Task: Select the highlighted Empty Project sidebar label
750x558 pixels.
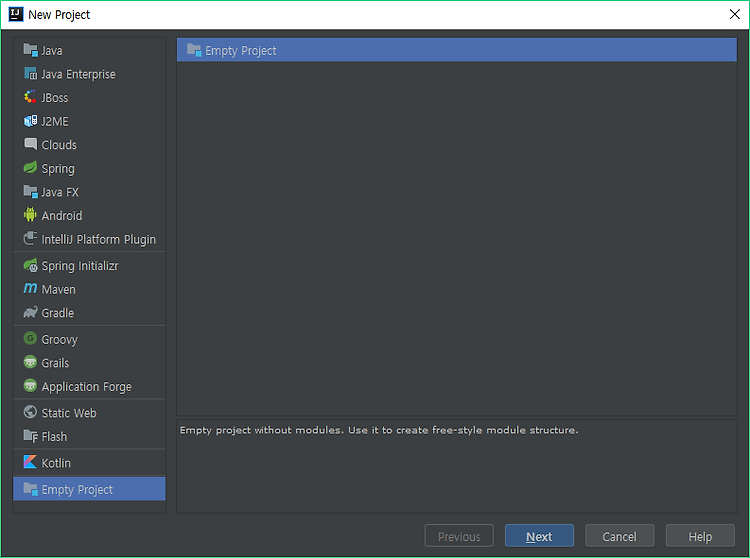Action: pos(77,490)
